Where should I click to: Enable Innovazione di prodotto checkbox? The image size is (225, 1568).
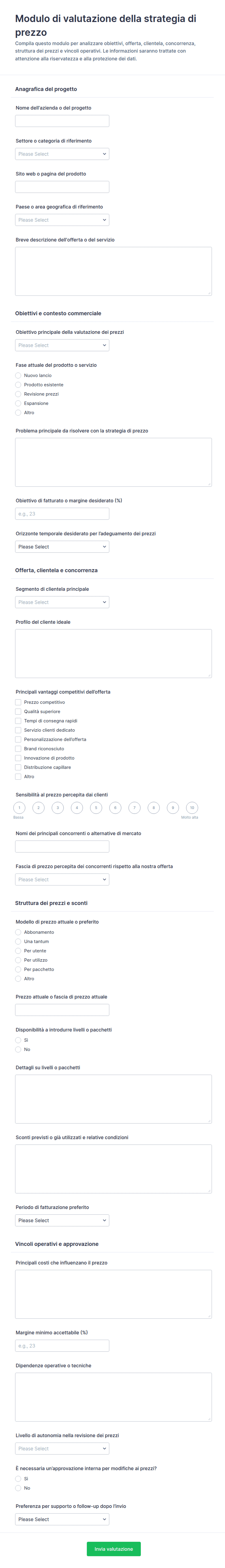click(x=18, y=758)
